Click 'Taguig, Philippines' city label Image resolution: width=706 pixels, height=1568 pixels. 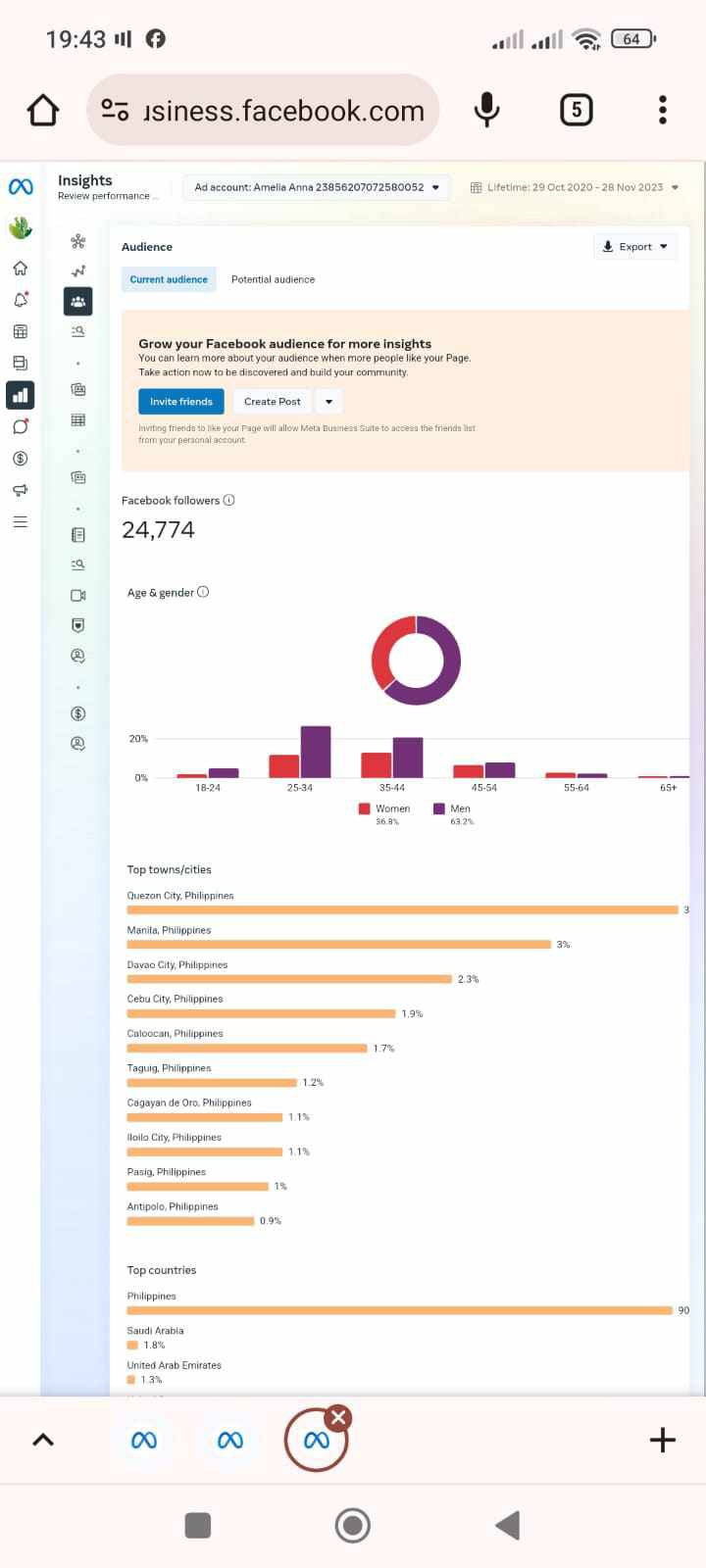click(169, 1068)
